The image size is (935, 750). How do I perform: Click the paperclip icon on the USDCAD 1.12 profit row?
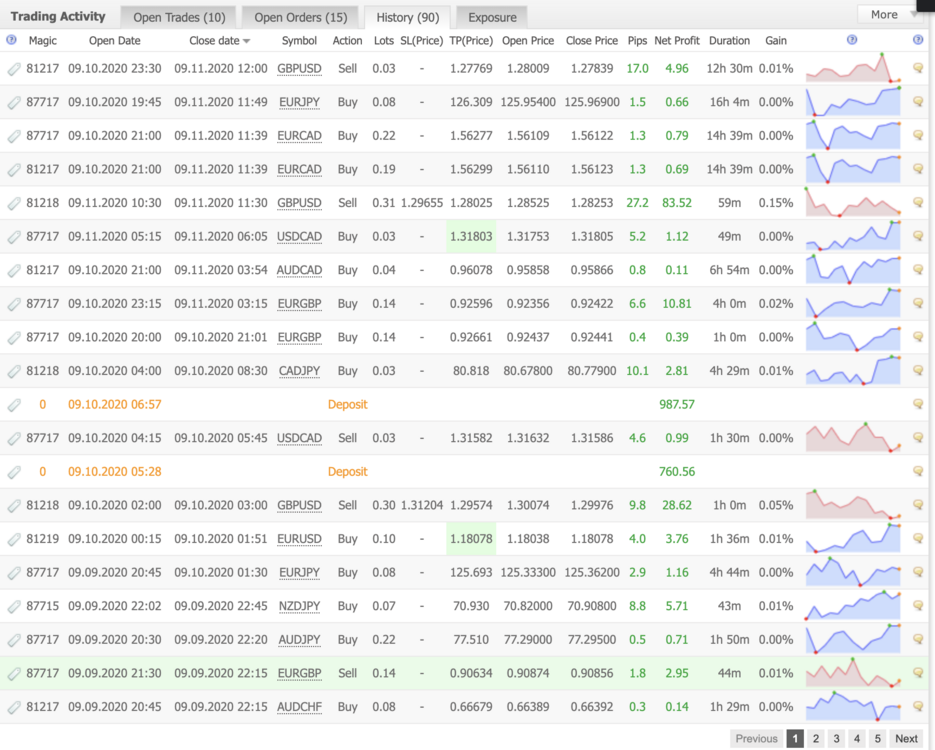point(14,237)
